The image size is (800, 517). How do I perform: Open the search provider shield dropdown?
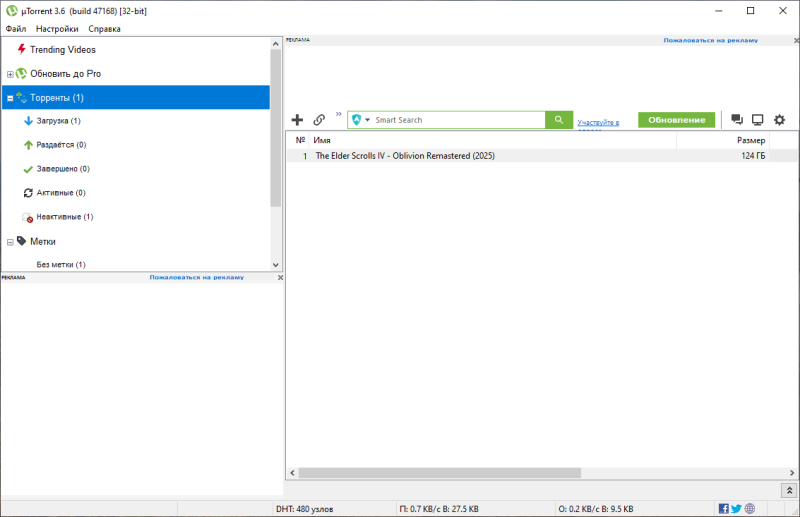coord(361,120)
